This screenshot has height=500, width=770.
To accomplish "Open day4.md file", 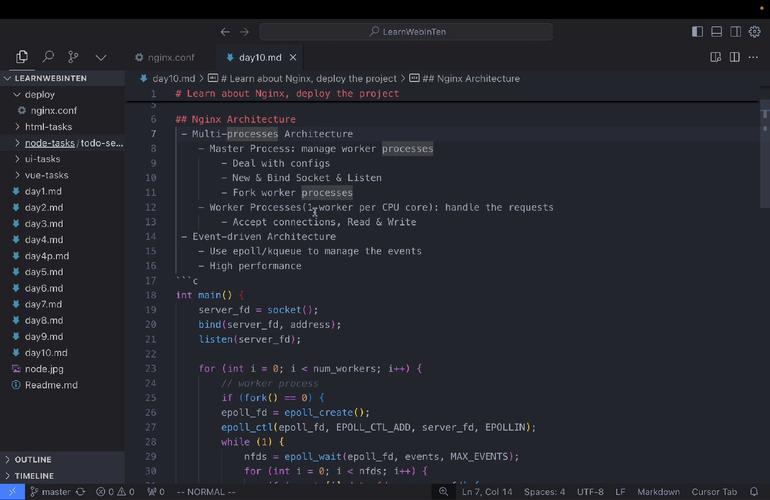I will pyautogui.click(x=62, y=240).
